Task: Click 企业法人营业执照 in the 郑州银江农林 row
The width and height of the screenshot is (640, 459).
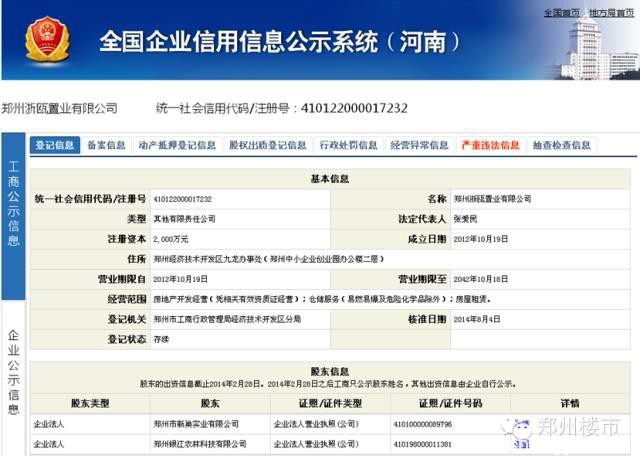Action: tap(316, 444)
